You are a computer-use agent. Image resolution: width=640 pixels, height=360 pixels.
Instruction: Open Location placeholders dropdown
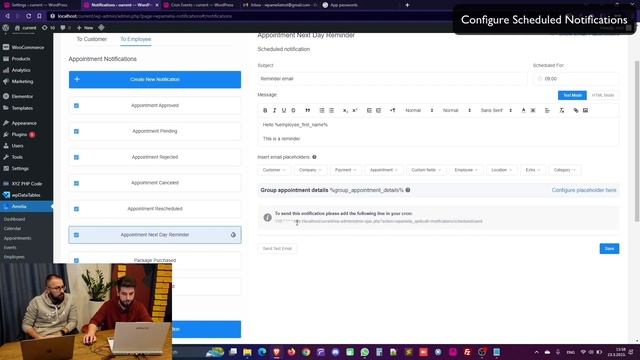pyautogui.click(x=502, y=170)
